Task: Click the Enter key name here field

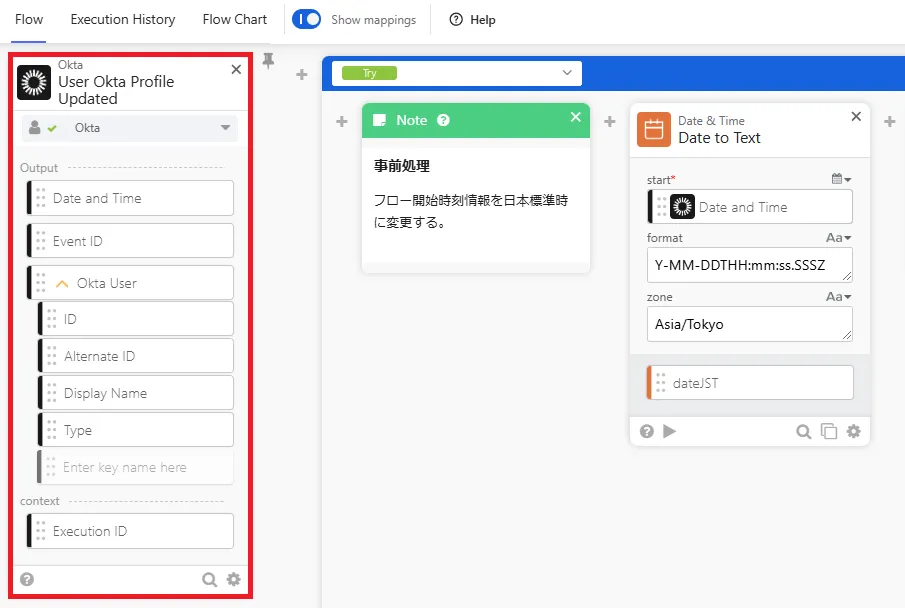Action: [x=136, y=467]
